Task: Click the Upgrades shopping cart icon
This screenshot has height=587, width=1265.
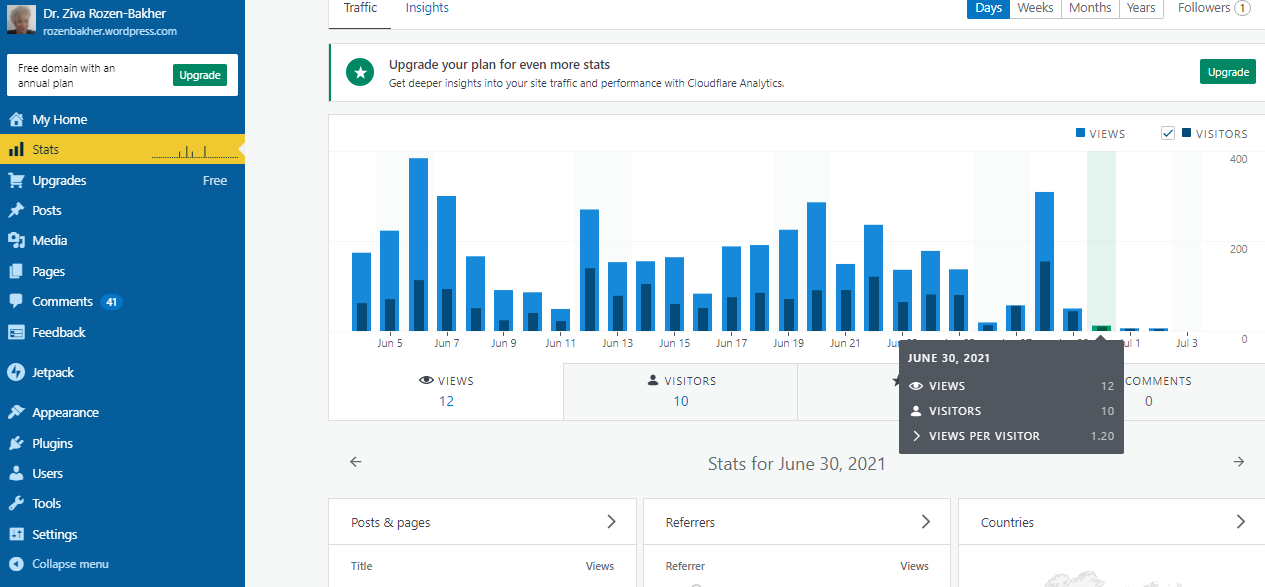Action: point(16,180)
